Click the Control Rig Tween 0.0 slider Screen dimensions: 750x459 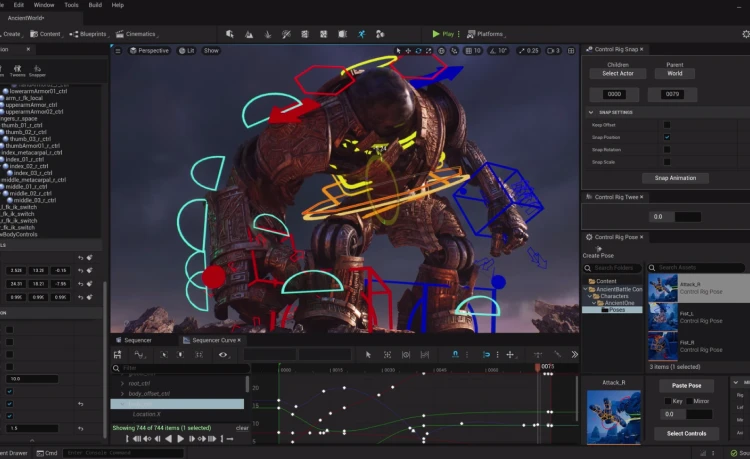675,217
